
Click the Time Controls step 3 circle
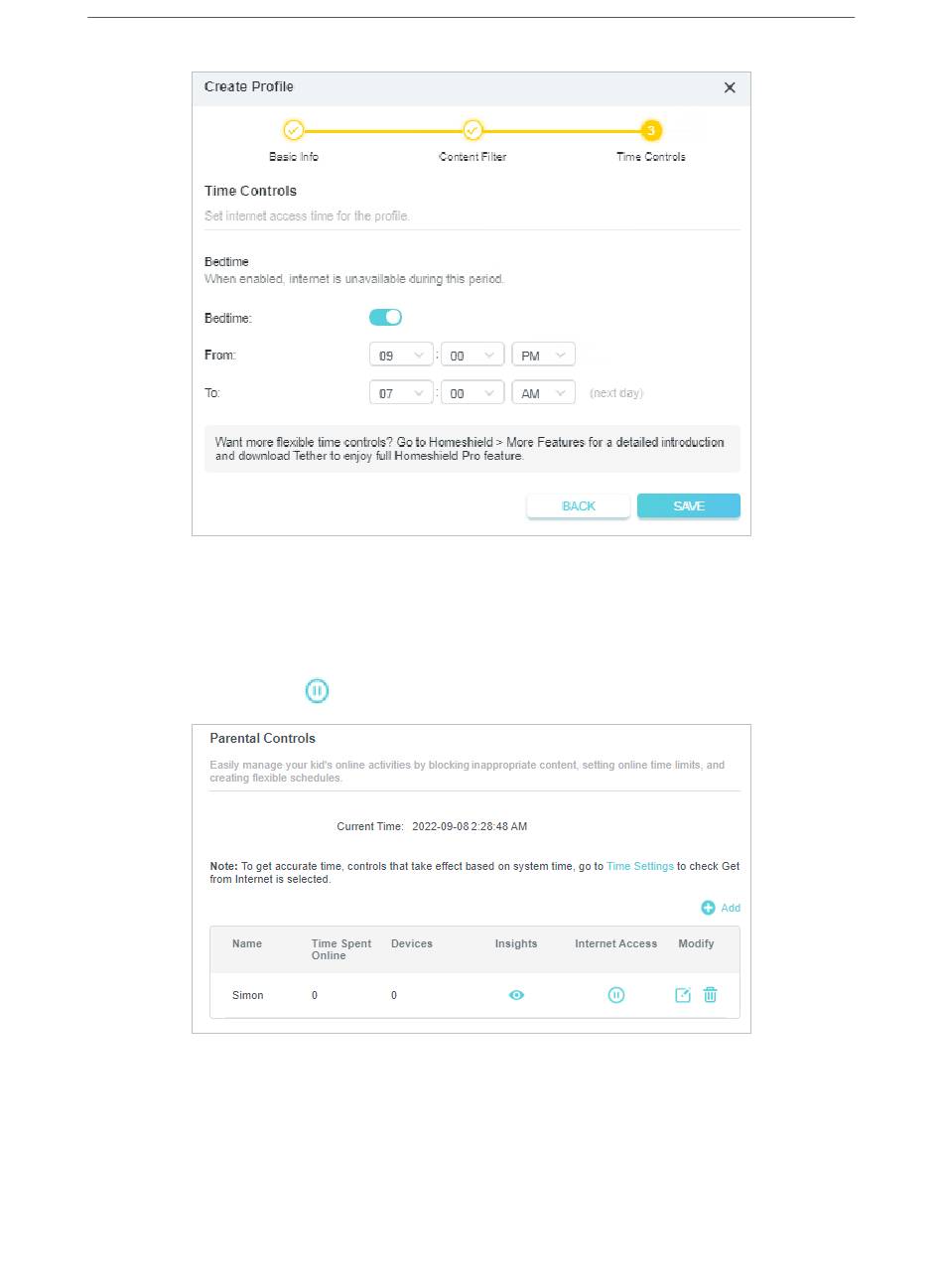click(x=651, y=130)
